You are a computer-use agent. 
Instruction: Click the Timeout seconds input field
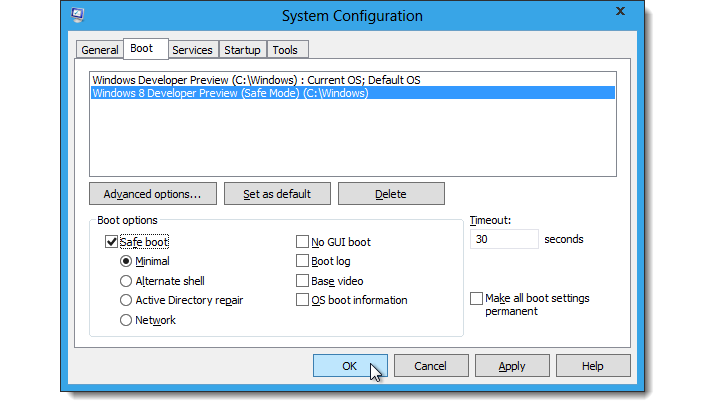tap(502, 240)
